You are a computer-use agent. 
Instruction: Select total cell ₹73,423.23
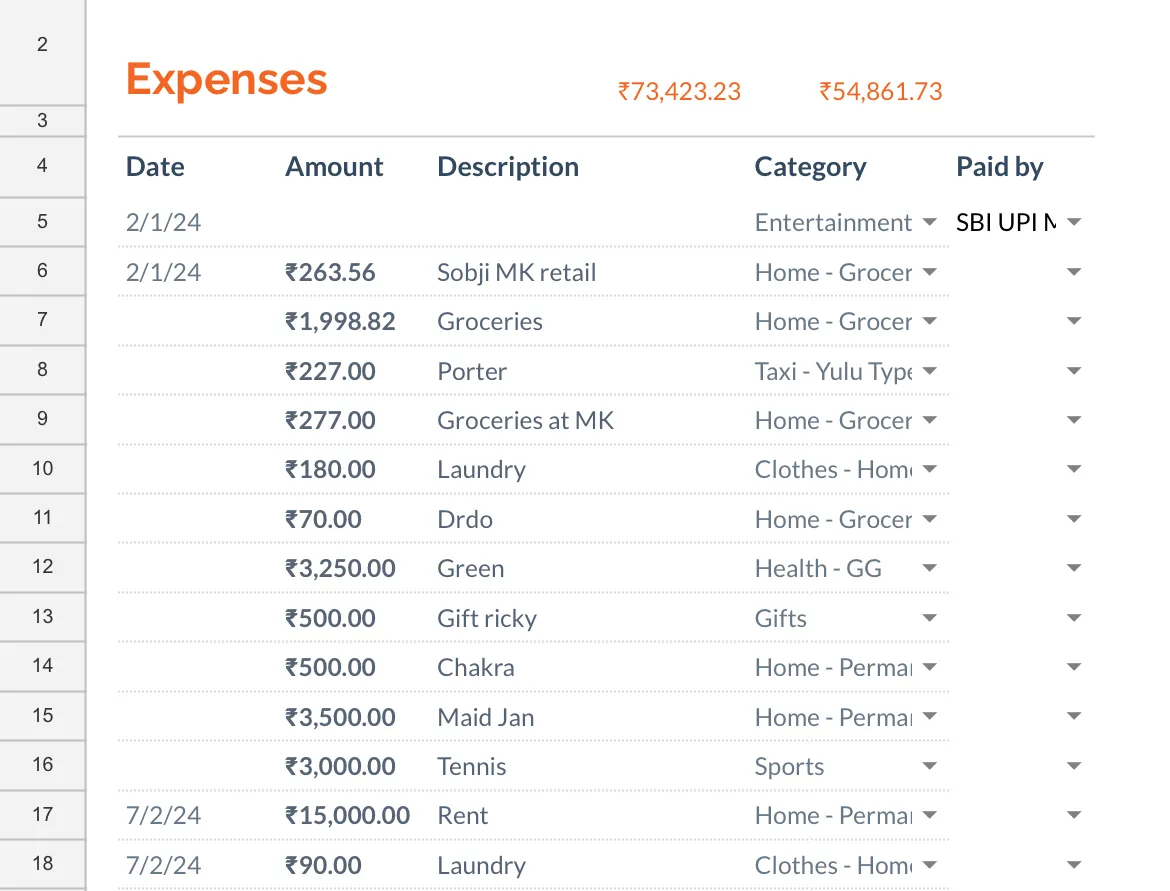(679, 92)
